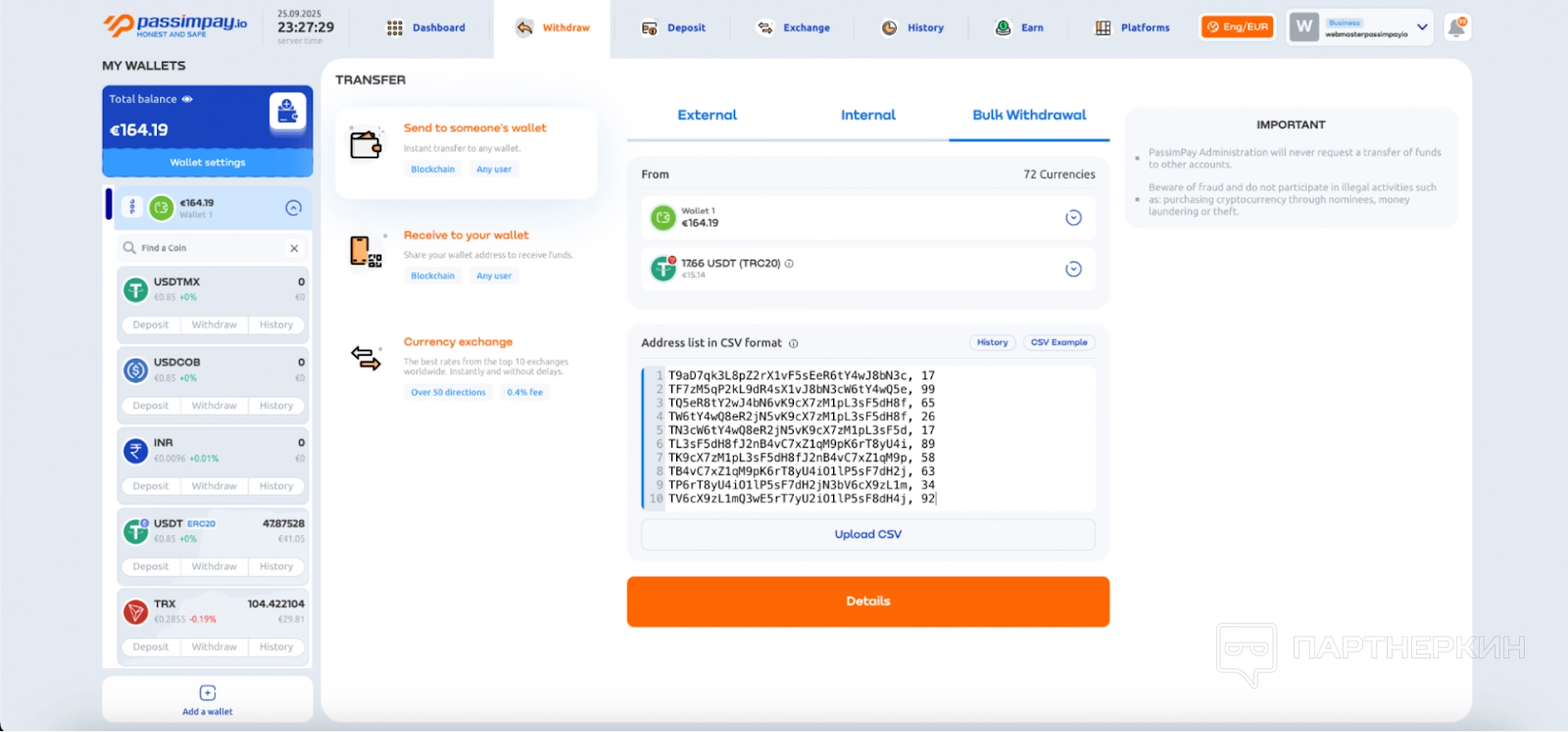Viewport: 1568px width, 732px height.
Task: Click the Add a wallet plus icon
Action: (208, 693)
